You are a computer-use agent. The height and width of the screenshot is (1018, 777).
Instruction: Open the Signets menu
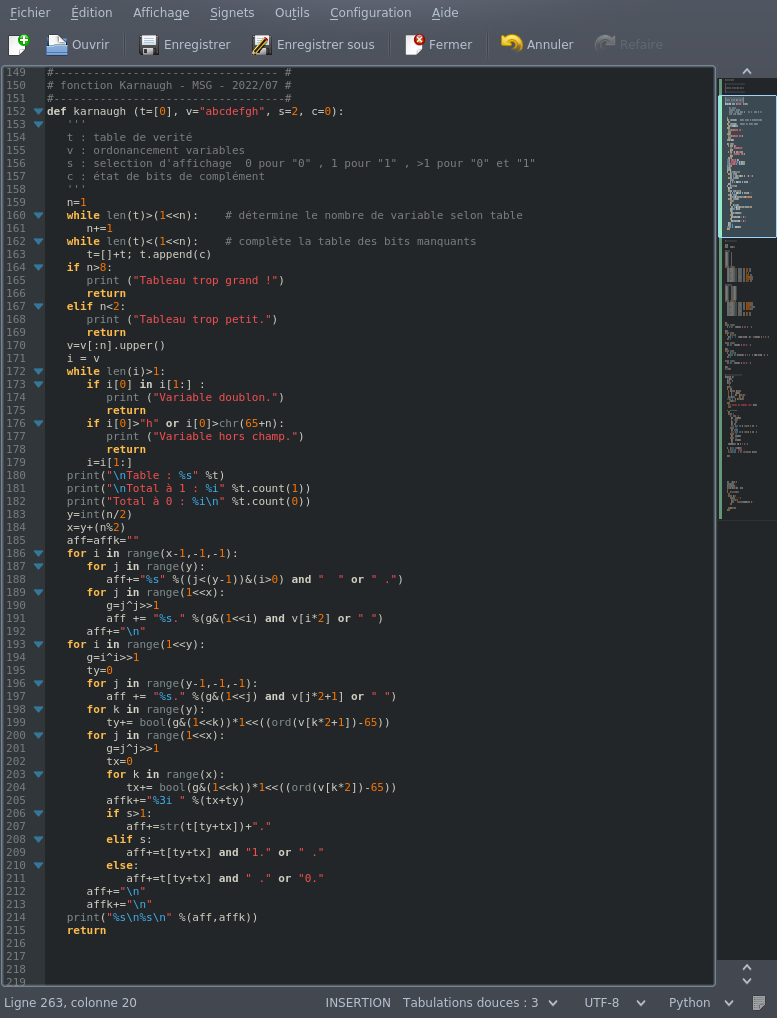point(232,12)
